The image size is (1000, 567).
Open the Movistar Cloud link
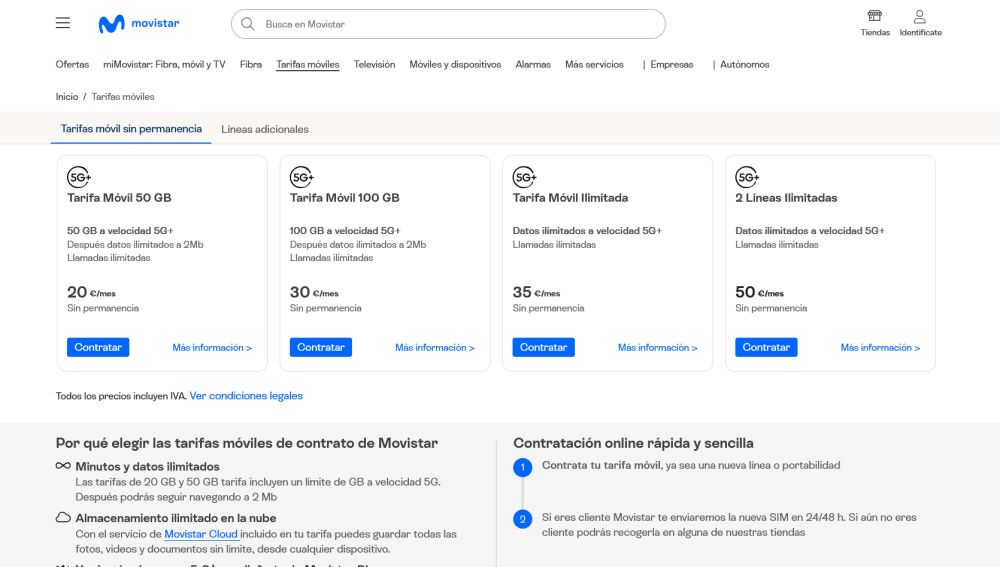click(201, 534)
